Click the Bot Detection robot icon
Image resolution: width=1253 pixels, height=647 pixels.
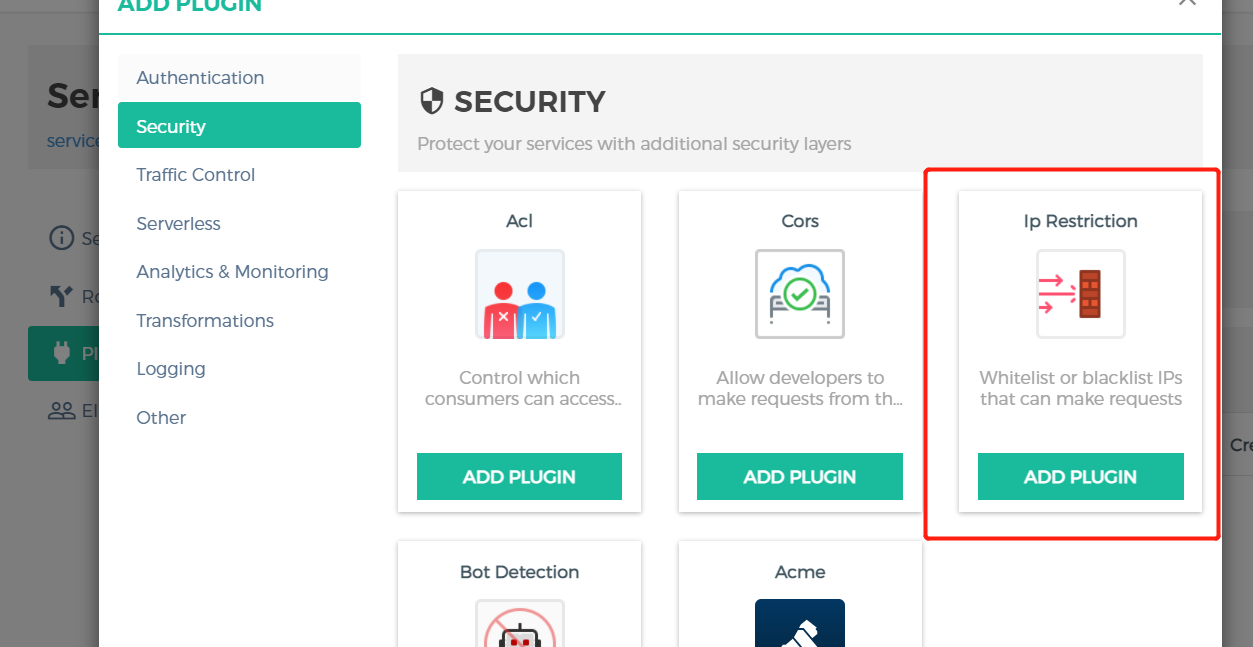(x=519, y=626)
